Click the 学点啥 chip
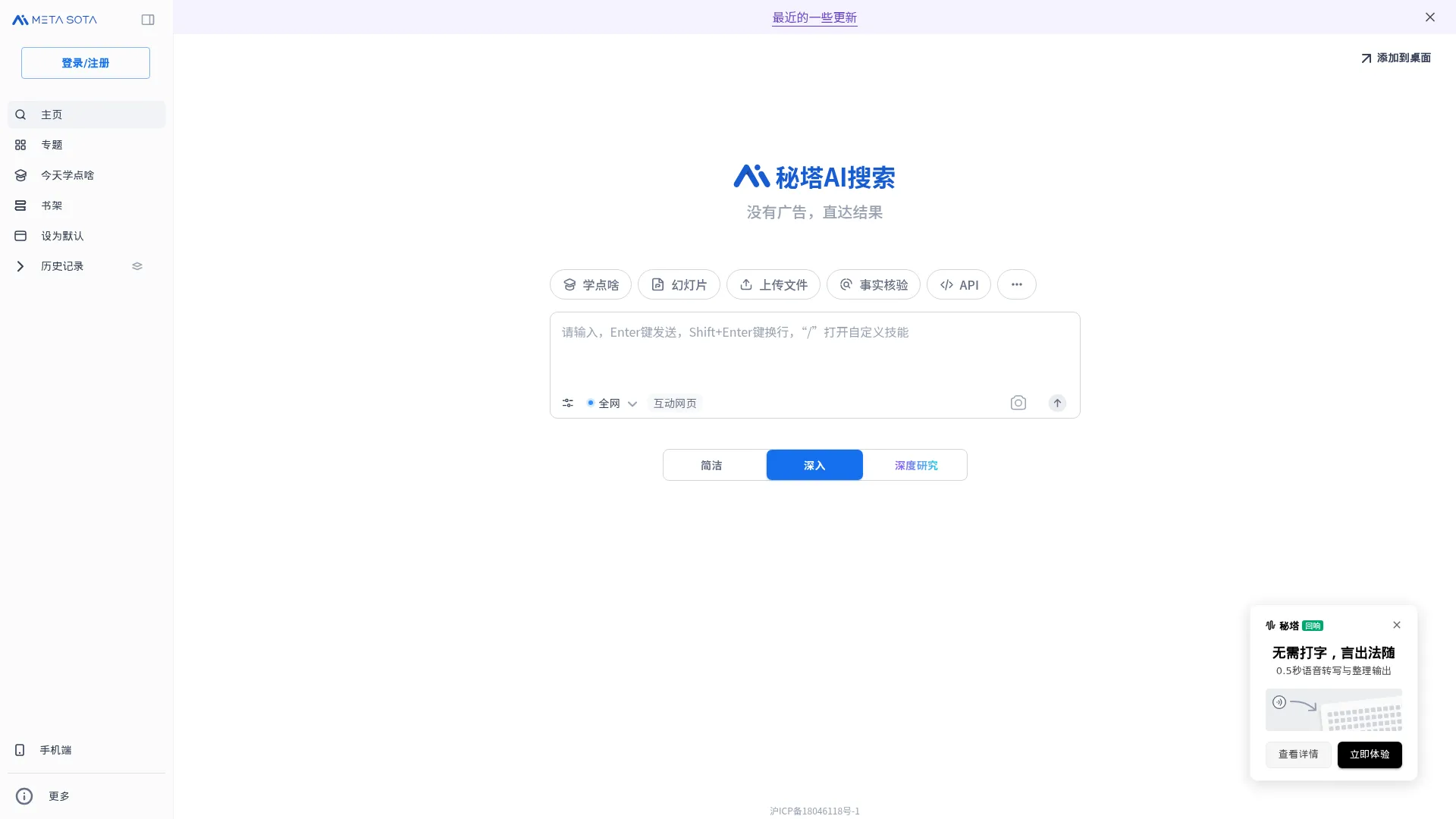Viewport: 1456px width, 819px height. click(591, 284)
